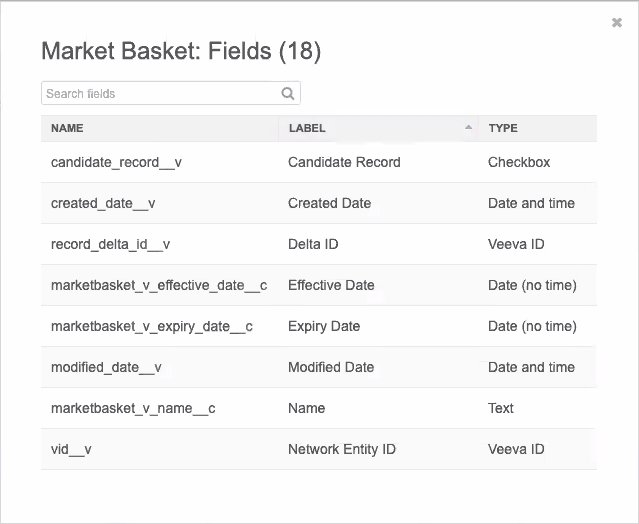Click the marketbasket_v_expiry_date__c field
This screenshot has height=524, width=639.
(x=151, y=326)
